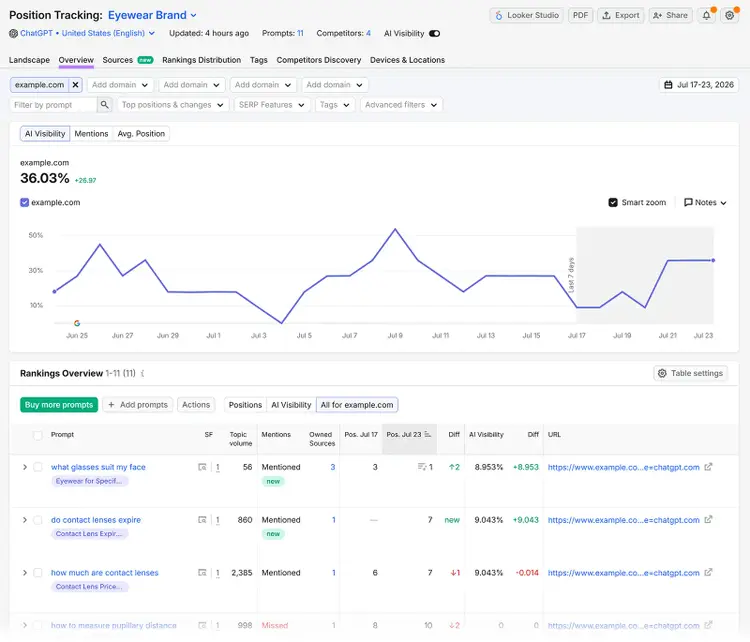
Task: Click SERP feature icon in 'what glasses' row
Action: (x=202, y=467)
